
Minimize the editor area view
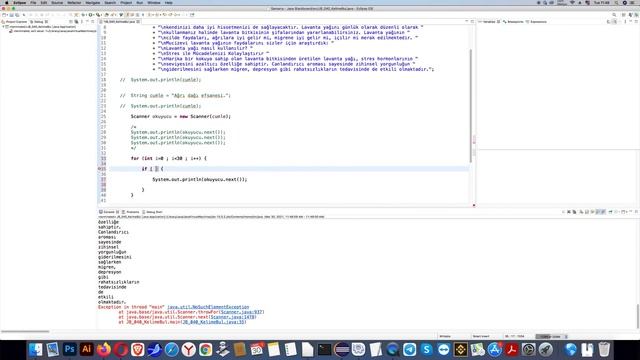click(467, 22)
